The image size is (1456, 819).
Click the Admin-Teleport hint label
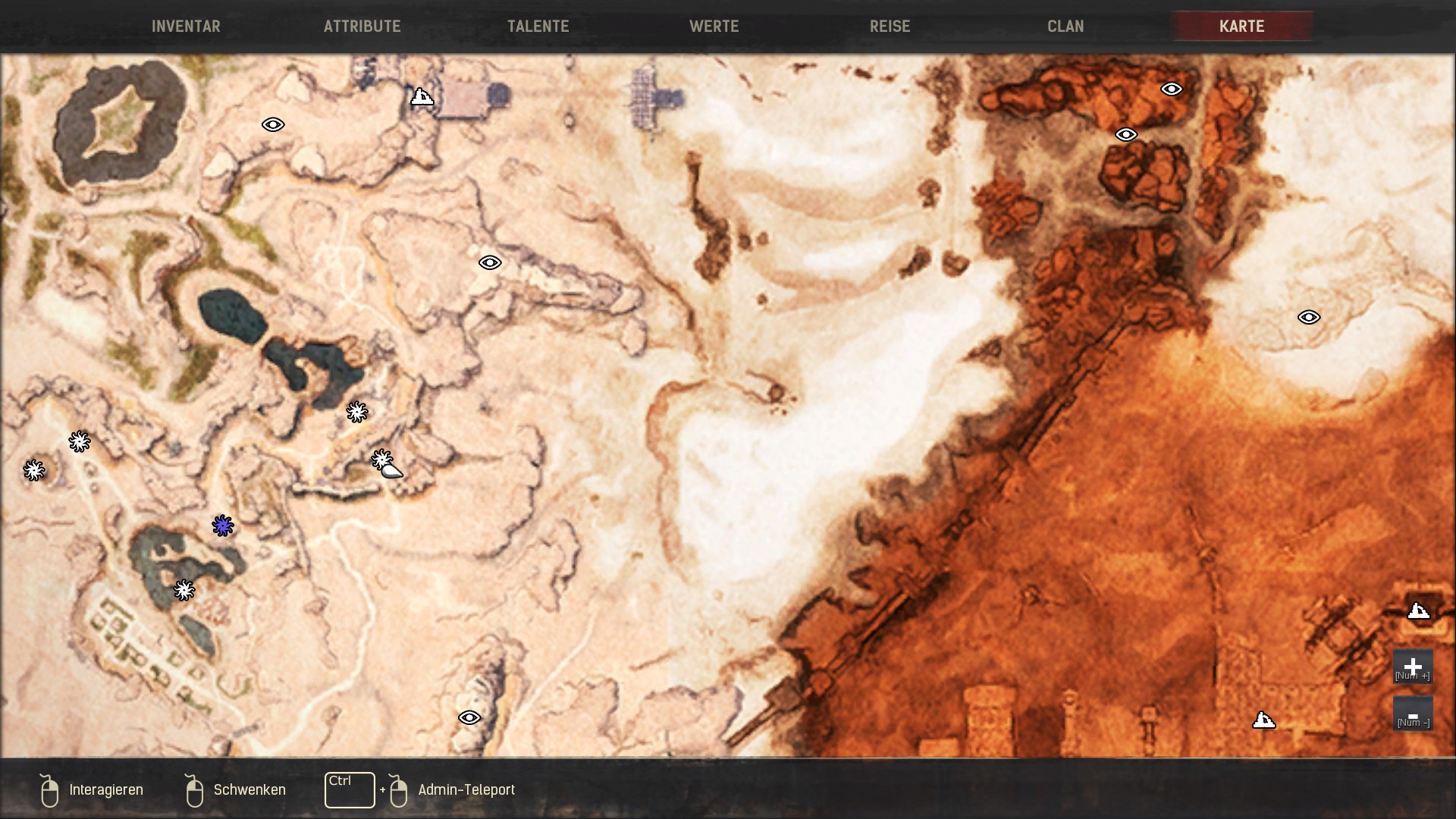(466, 790)
